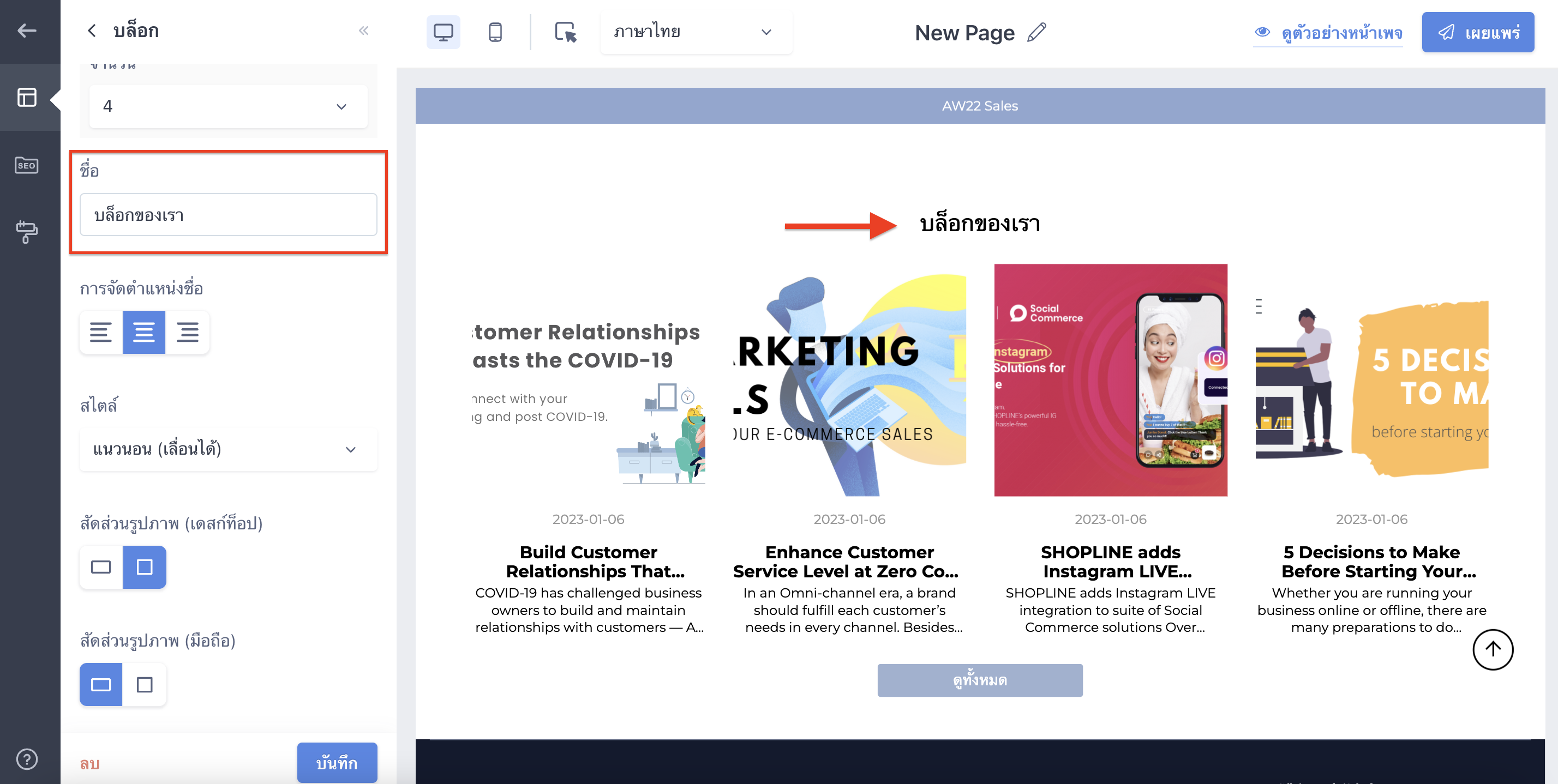
Task: Choose rectangle image ratio for desktop
Action: pos(101,567)
